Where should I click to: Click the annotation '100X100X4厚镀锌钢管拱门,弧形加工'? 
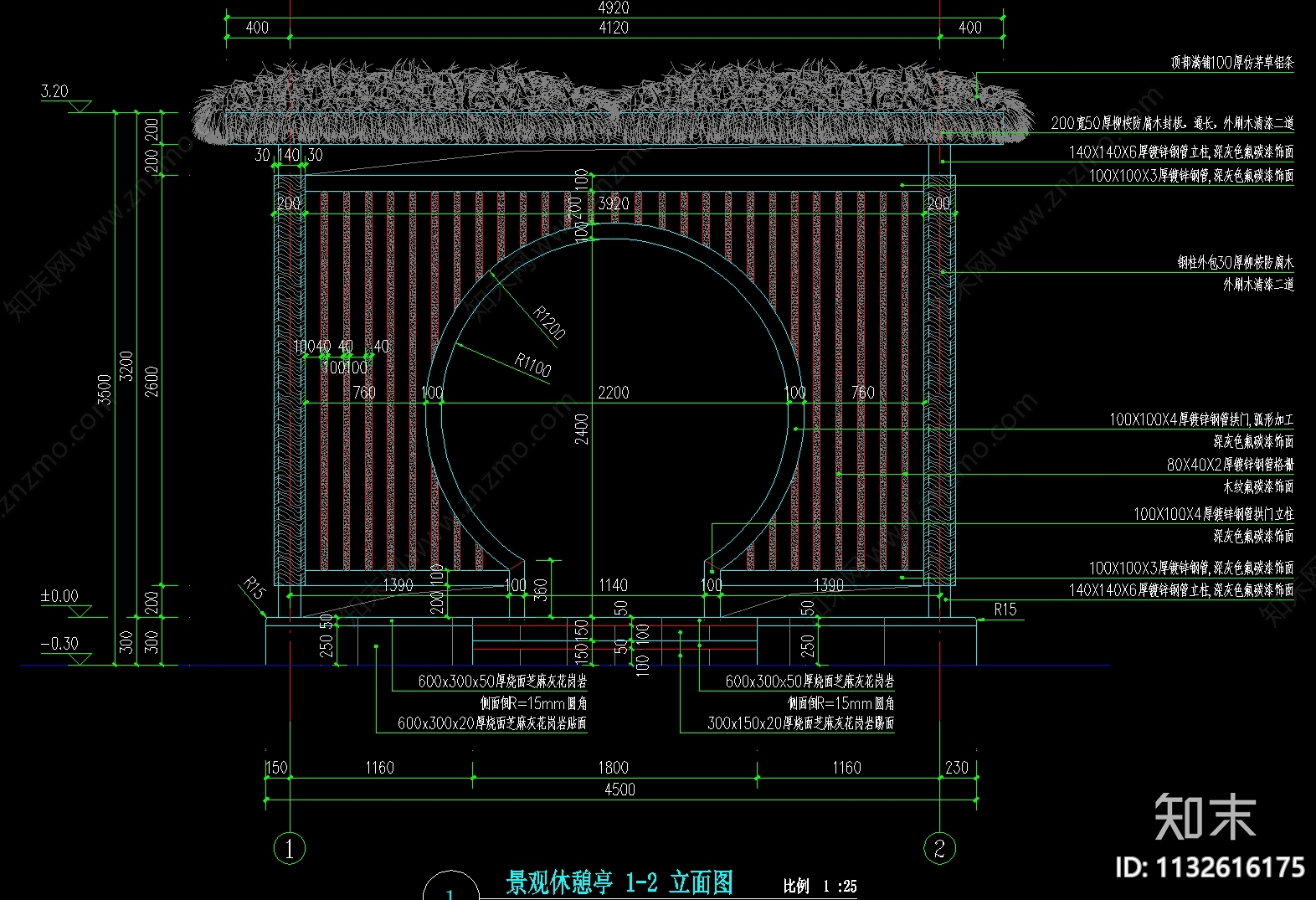tap(1201, 419)
